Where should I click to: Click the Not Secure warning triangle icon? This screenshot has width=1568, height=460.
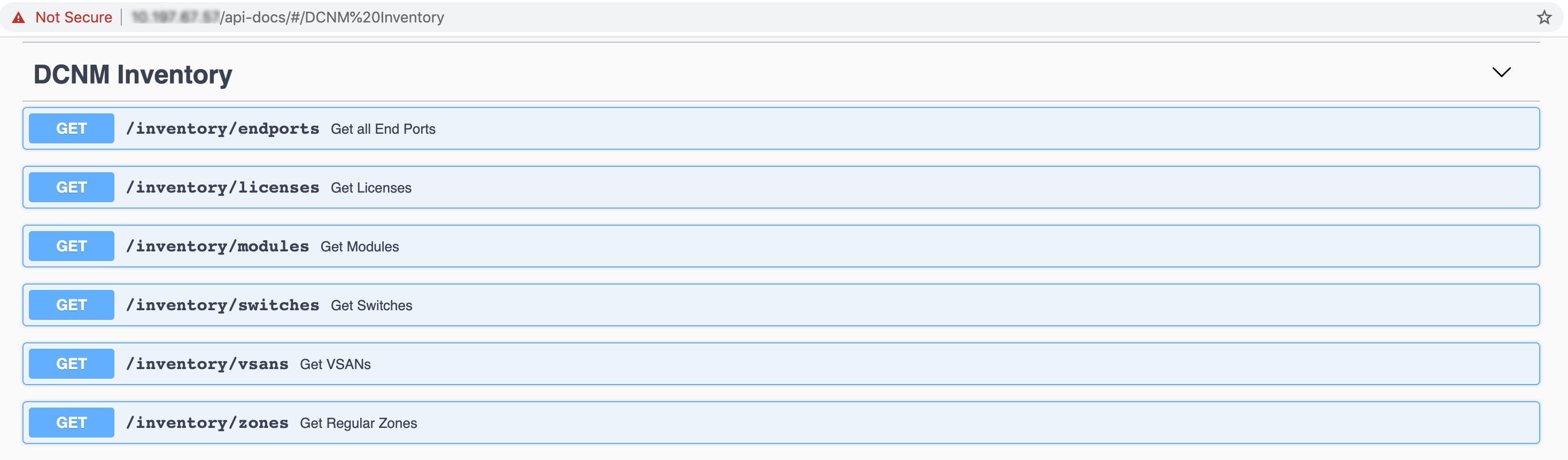click(x=18, y=17)
